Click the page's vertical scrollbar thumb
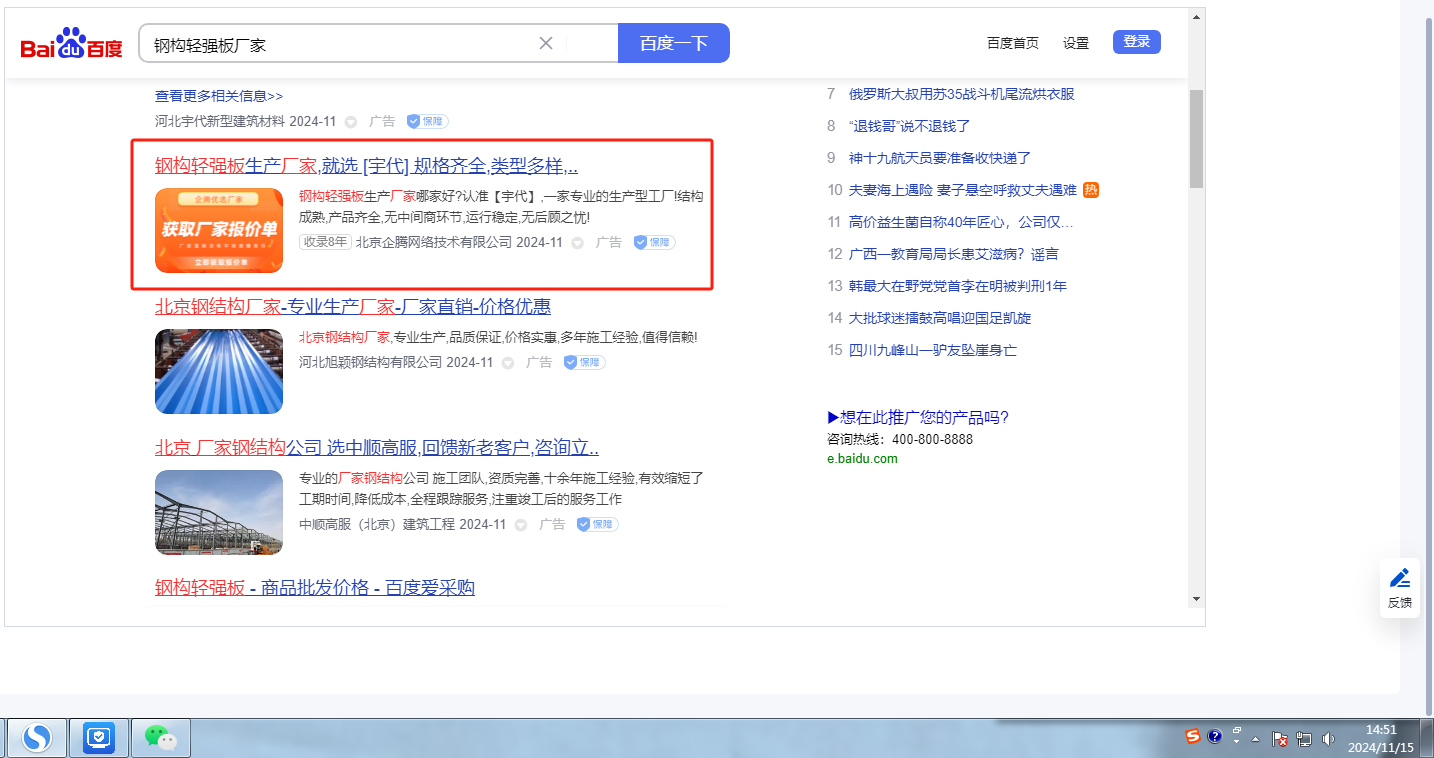The width and height of the screenshot is (1434, 758). click(1195, 138)
